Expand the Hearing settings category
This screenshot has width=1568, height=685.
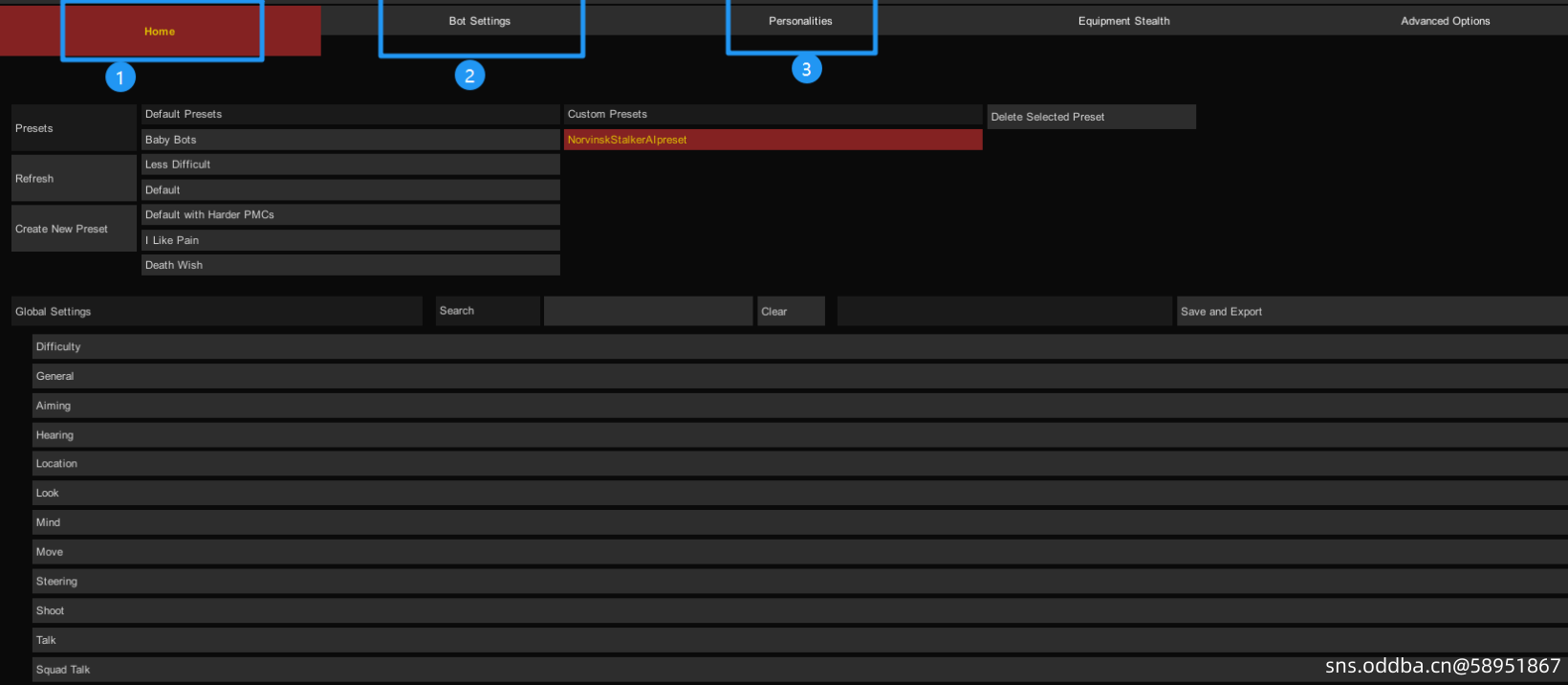[799, 435]
